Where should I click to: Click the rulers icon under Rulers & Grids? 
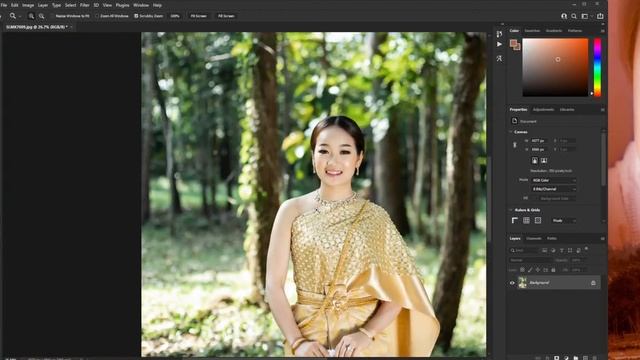515,220
